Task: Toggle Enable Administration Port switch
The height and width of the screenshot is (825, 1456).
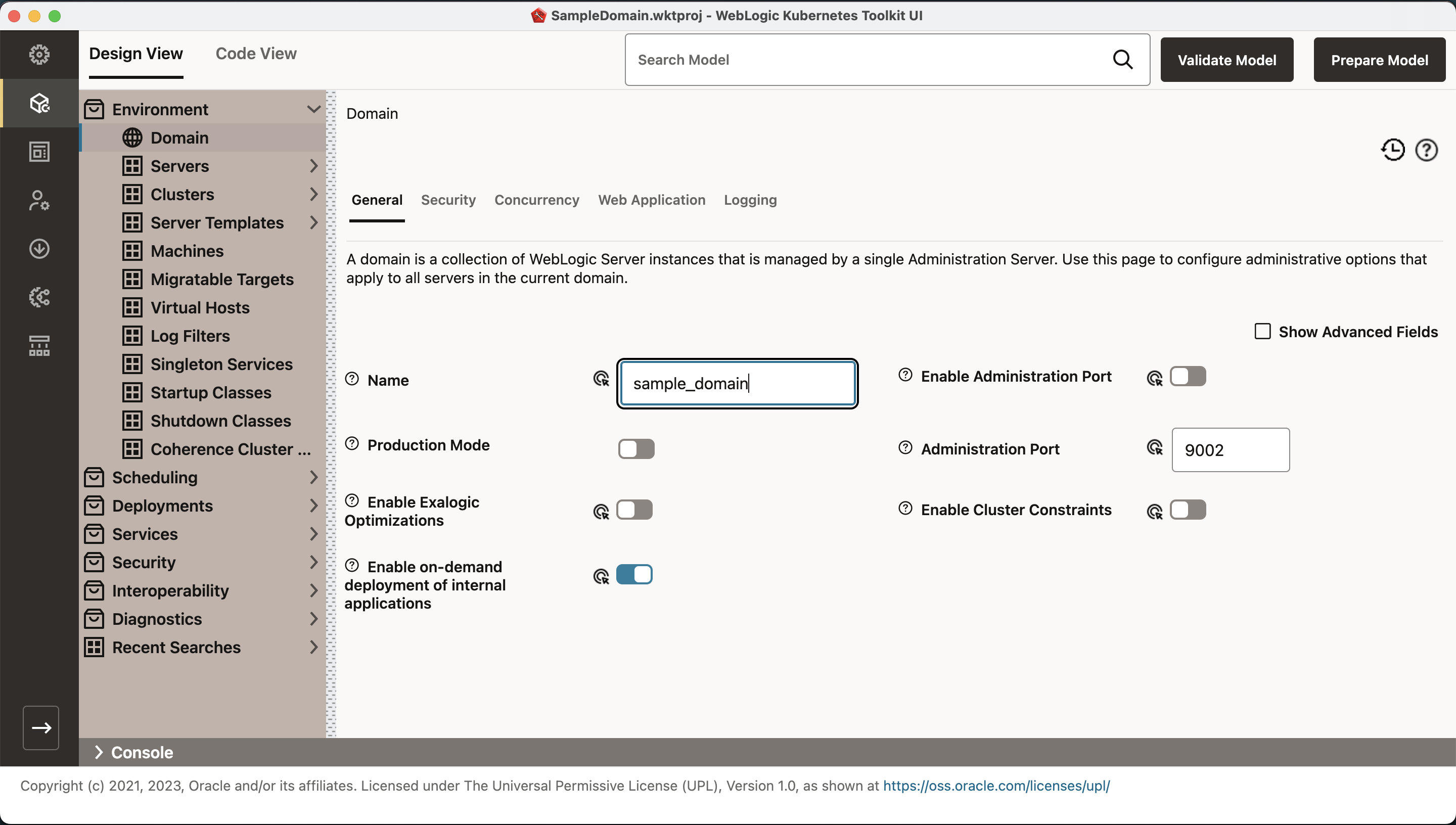Action: pyautogui.click(x=1188, y=376)
